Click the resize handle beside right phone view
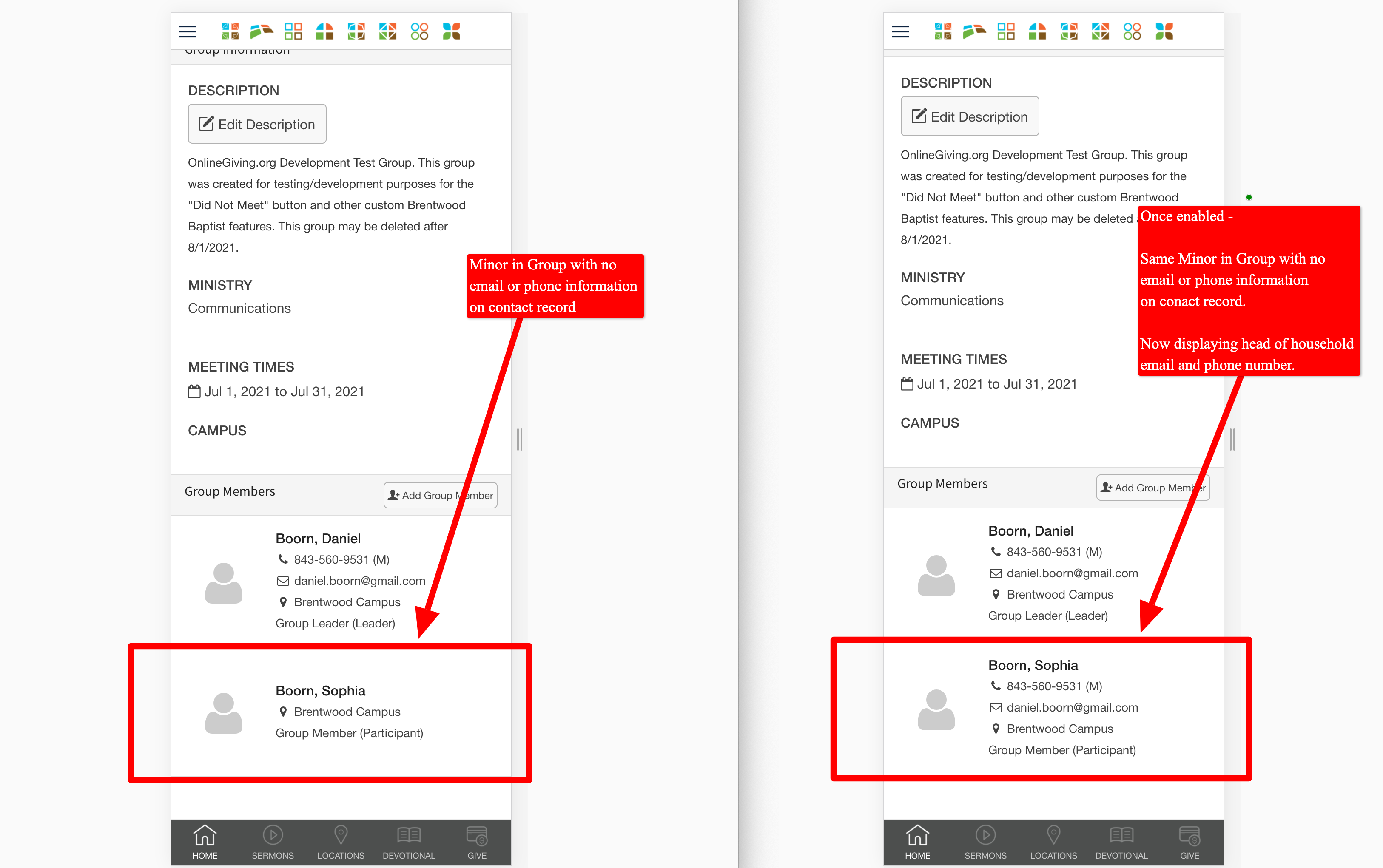Screen dimensions: 1383x868 [1232, 439]
